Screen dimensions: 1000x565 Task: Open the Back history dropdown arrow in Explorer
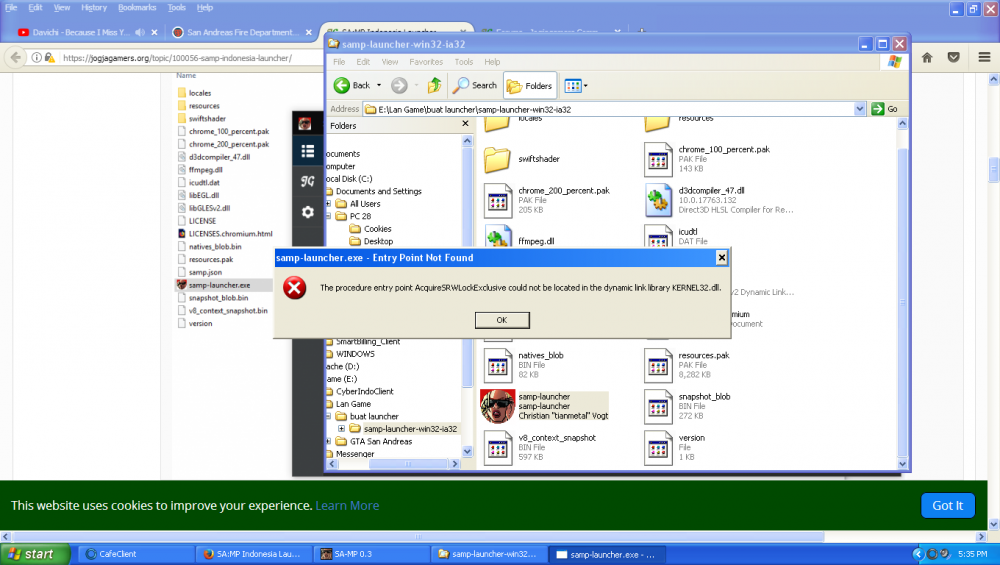click(379, 85)
